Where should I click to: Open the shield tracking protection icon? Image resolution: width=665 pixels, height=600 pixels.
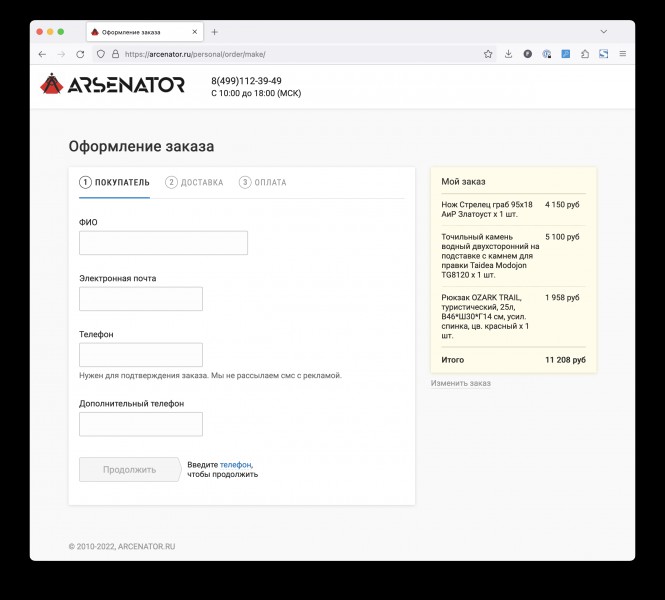pyautogui.click(x=101, y=54)
